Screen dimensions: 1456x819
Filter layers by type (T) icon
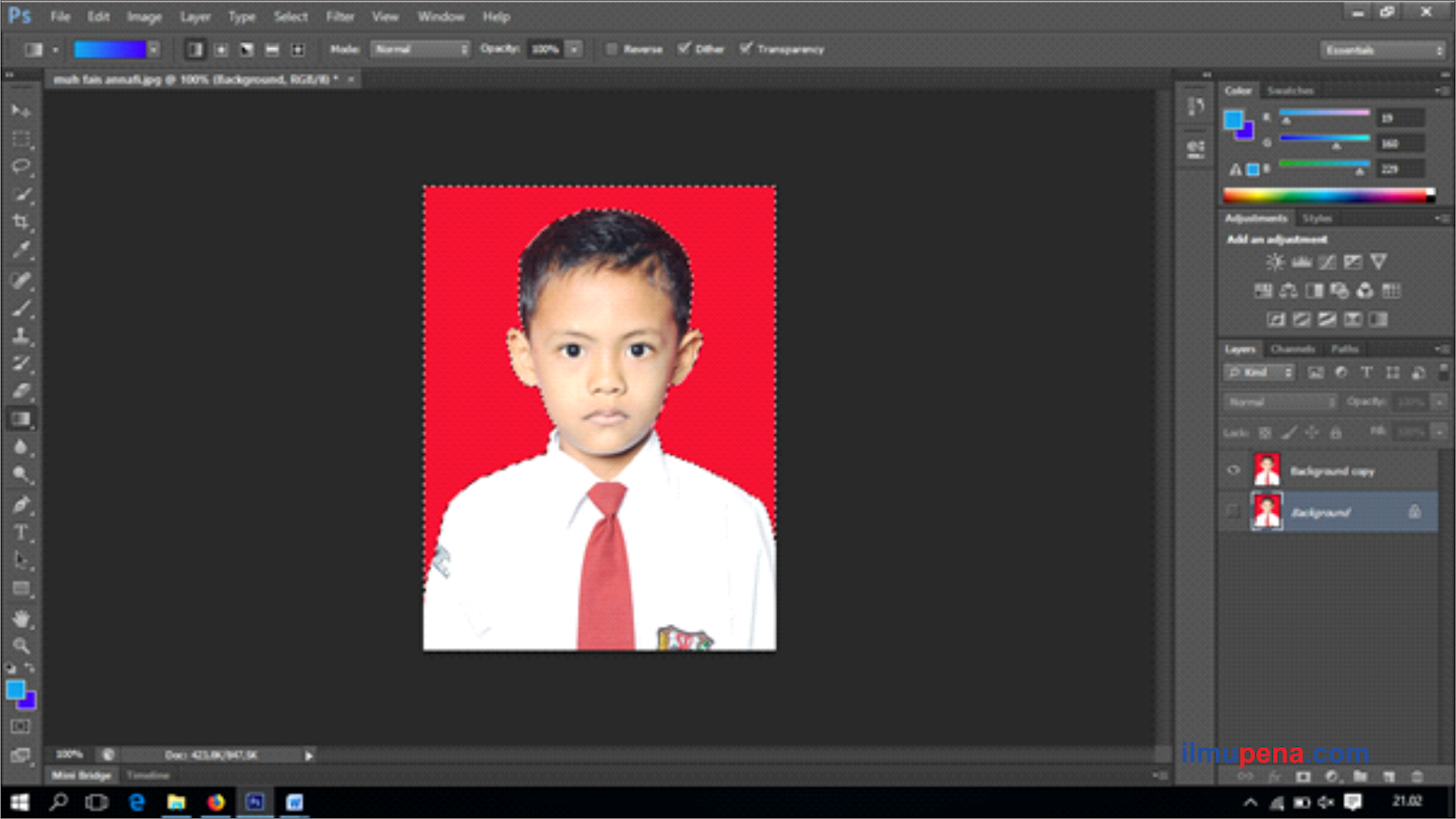[1367, 372]
